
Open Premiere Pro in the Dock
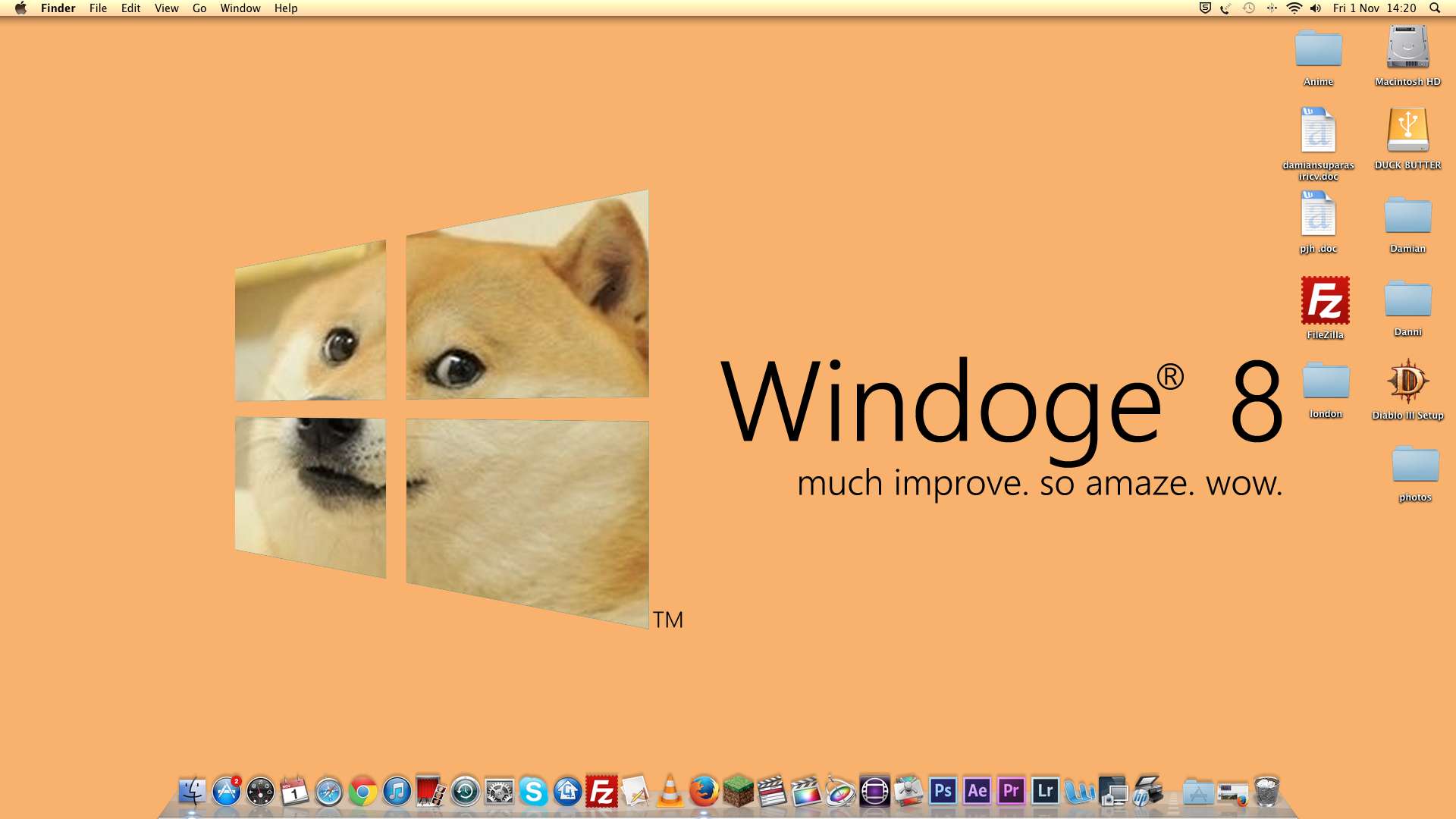pyautogui.click(x=1011, y=792)
